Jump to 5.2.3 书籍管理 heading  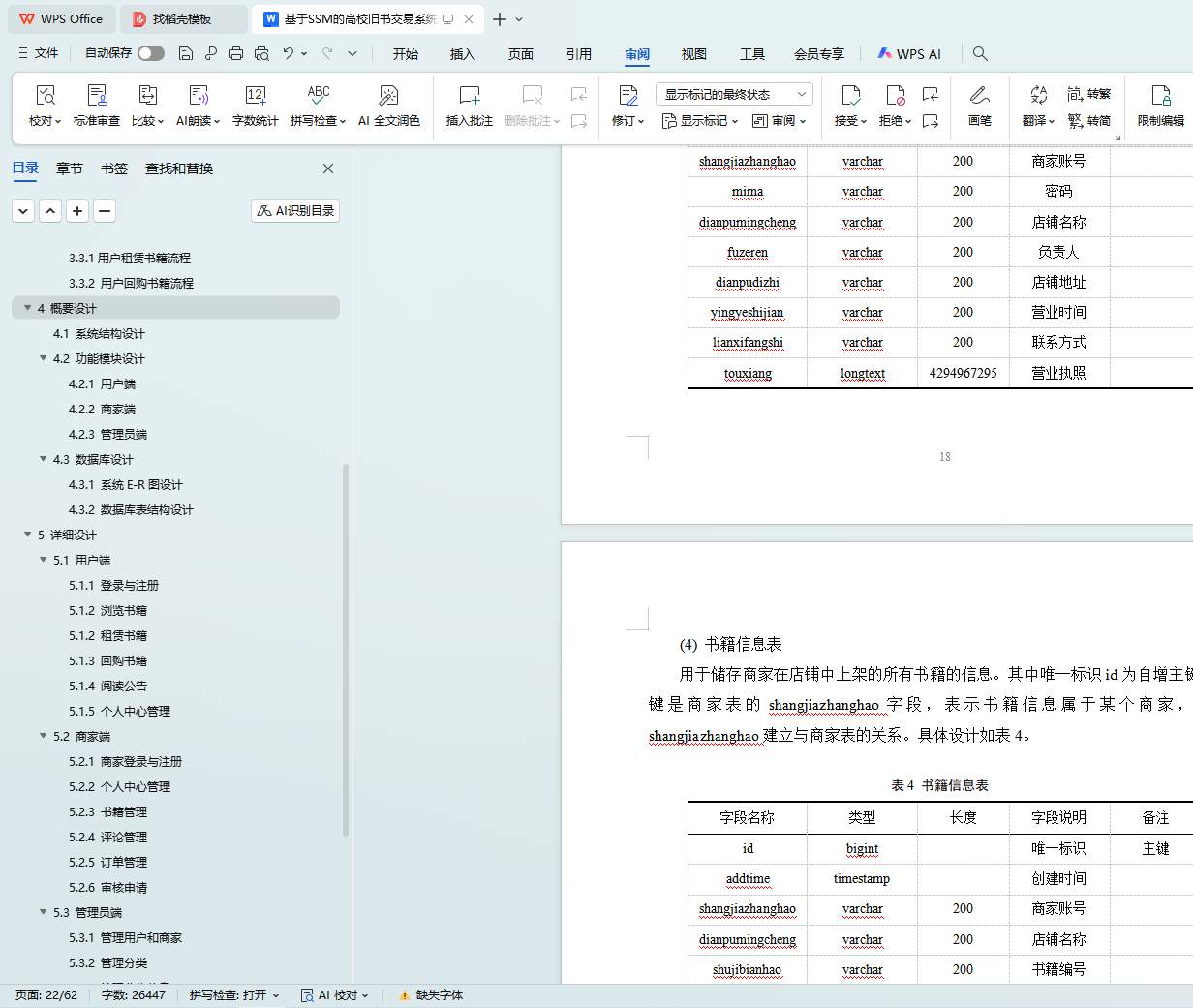tap(107, 811)
